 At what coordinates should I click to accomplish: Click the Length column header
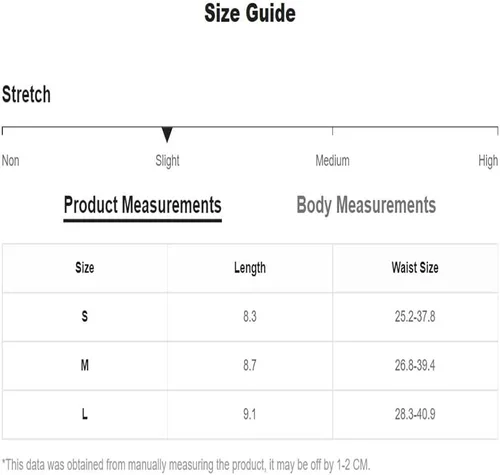point(250,268)
